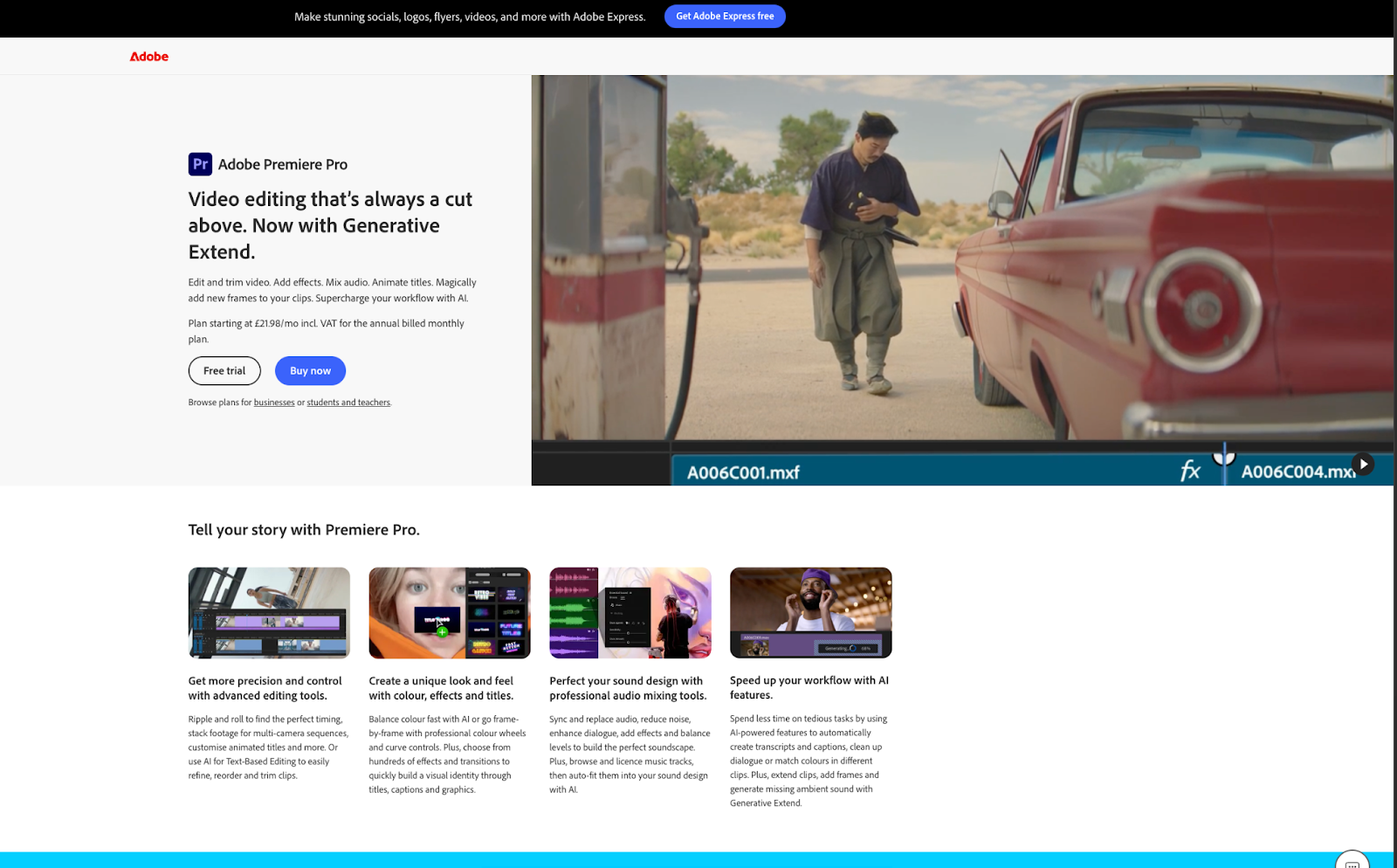Click the A006C001.mxf clip label in video

pos(743,472)
